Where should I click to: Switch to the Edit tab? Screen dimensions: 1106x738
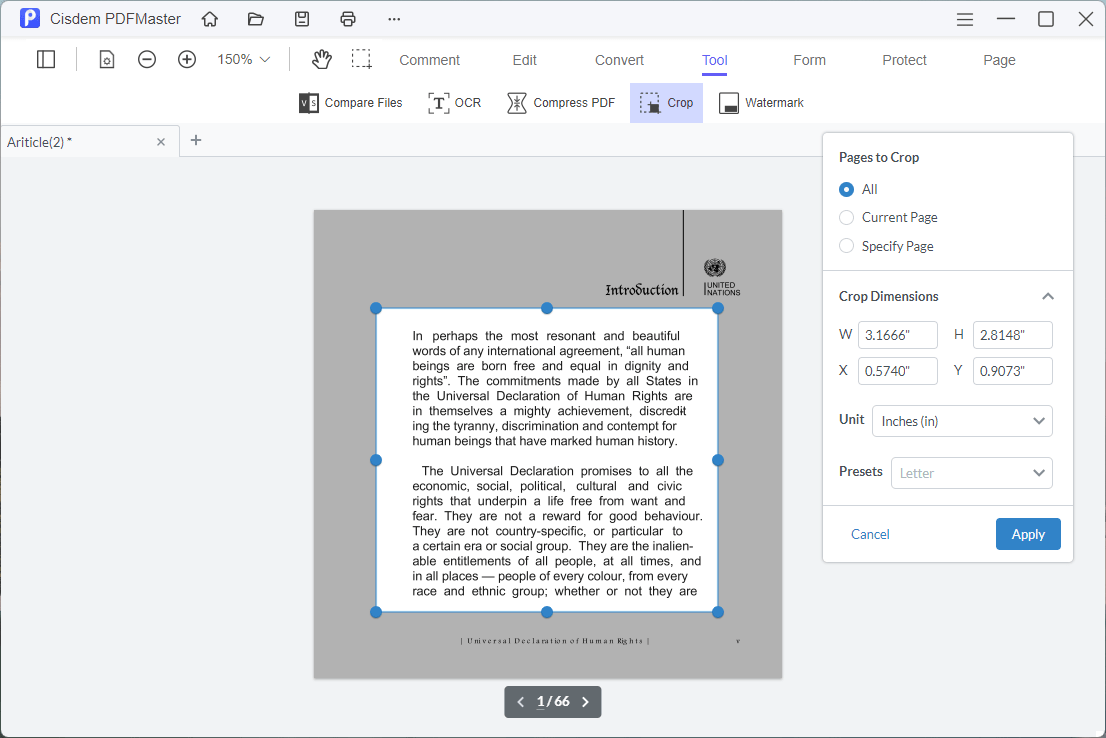point(524,60)
